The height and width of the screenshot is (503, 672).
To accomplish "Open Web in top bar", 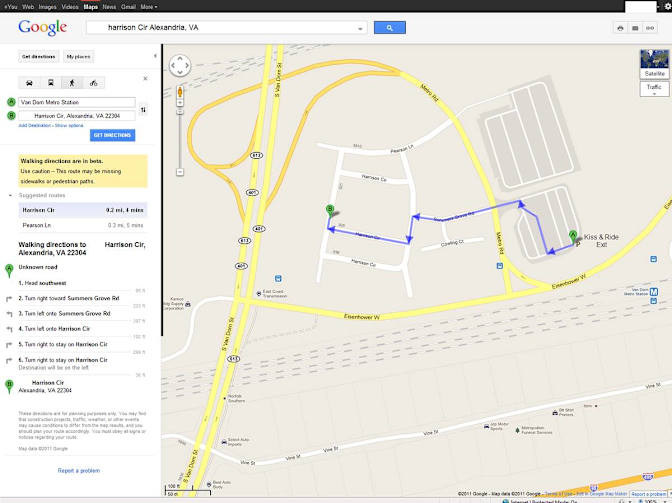I will (x=28, y=7).
